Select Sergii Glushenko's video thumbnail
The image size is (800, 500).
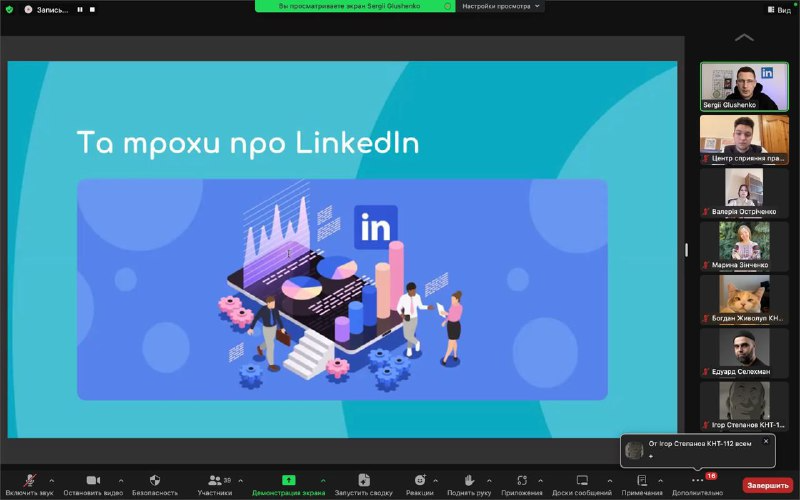(744, 86)
